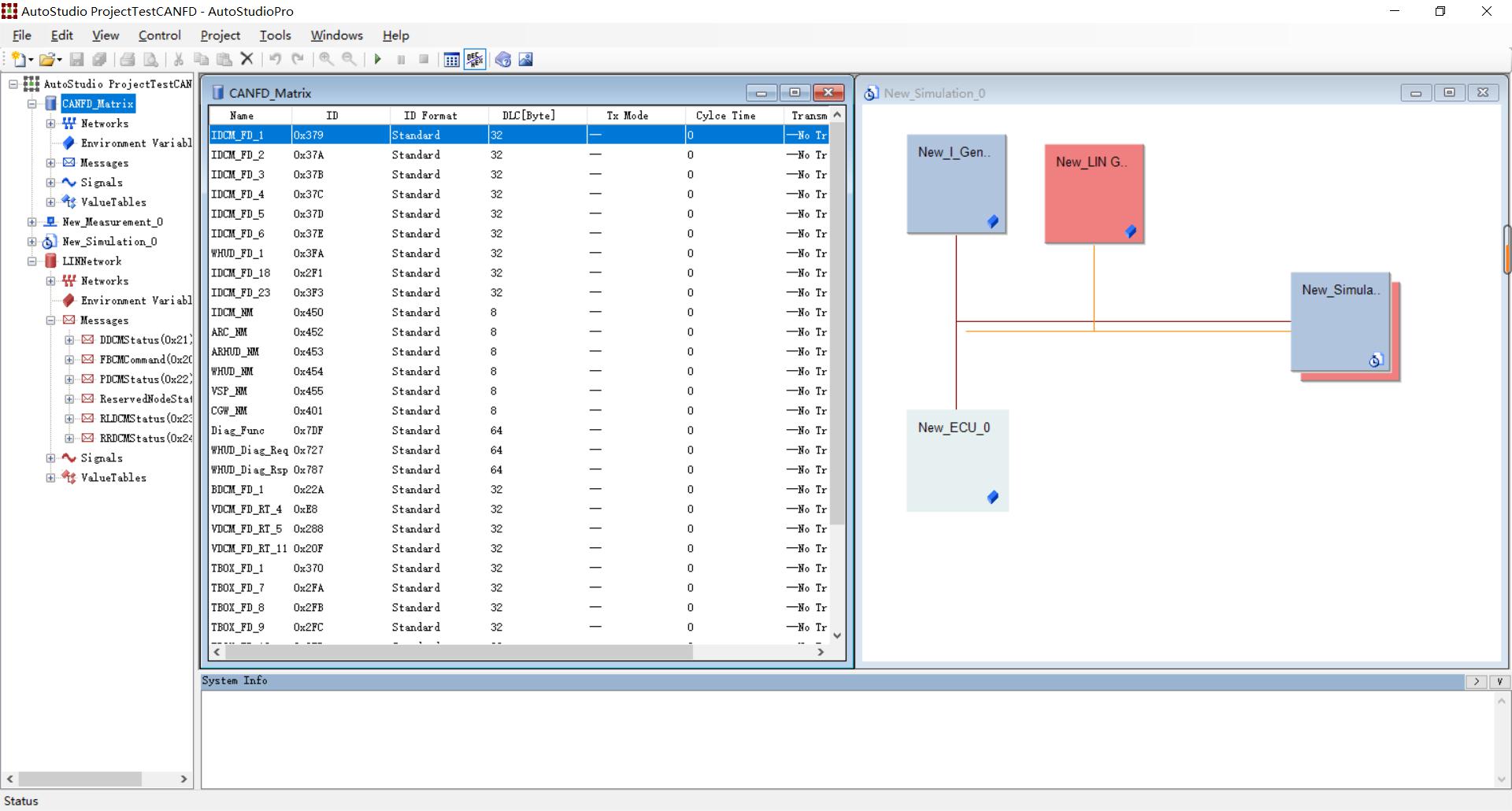Viewport: 1512px width, 811px height.
Task: Click the Print Preview toolbar icon
Action: tap(150, 59)
